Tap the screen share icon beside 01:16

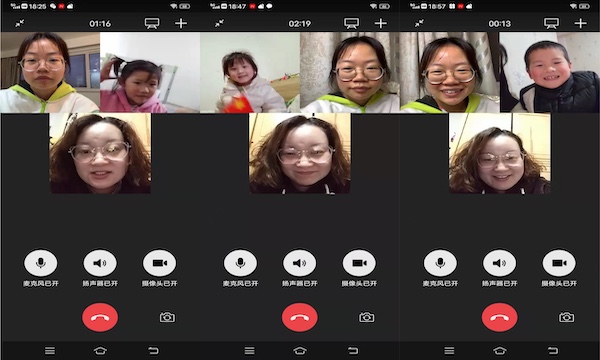tap(152, 23)
